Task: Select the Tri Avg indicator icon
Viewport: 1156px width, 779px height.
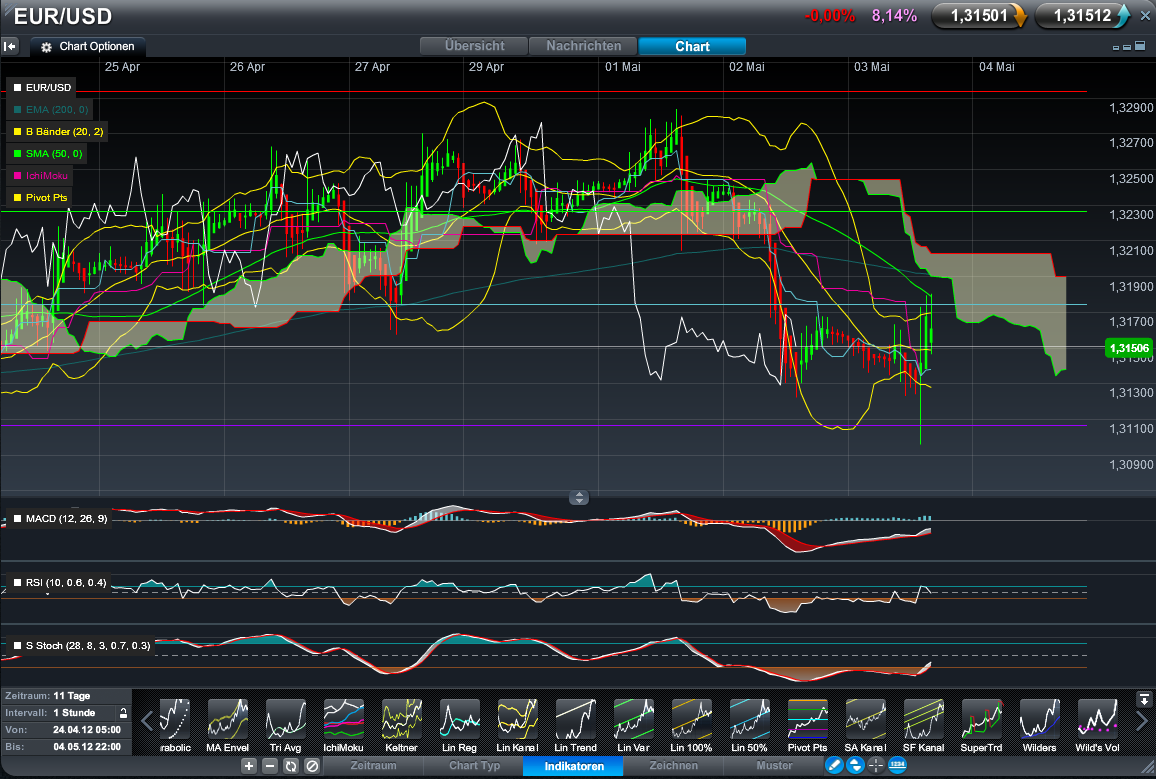Action: click(x=285, y=719)
